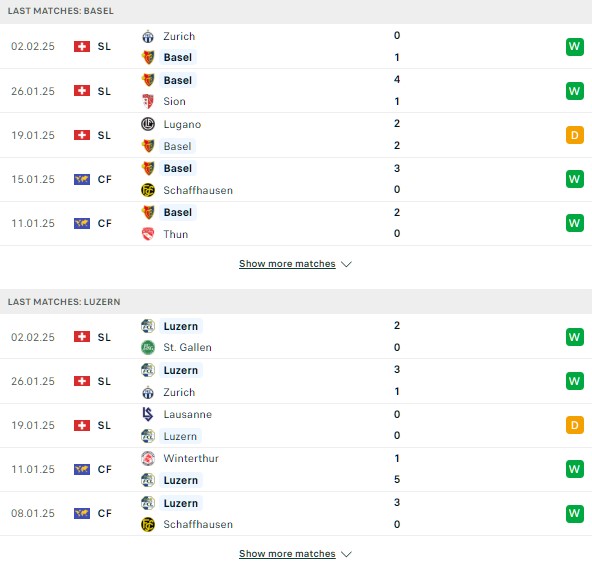This screenshot has height=571, width=592.
Task: Expand Show more matches under Basel
Action: (287, 264)
